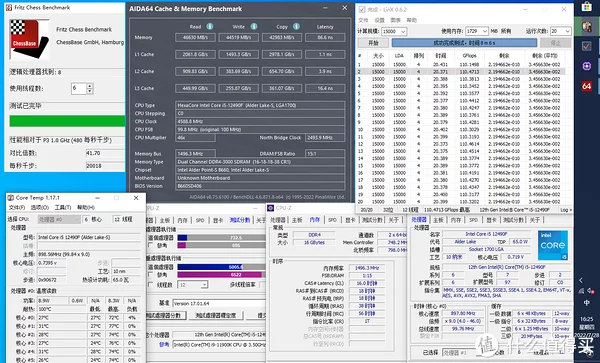This screenshot has width=600, height=363.
Task: Click the purple CPU-Z title bar icon
Action: 271,208
